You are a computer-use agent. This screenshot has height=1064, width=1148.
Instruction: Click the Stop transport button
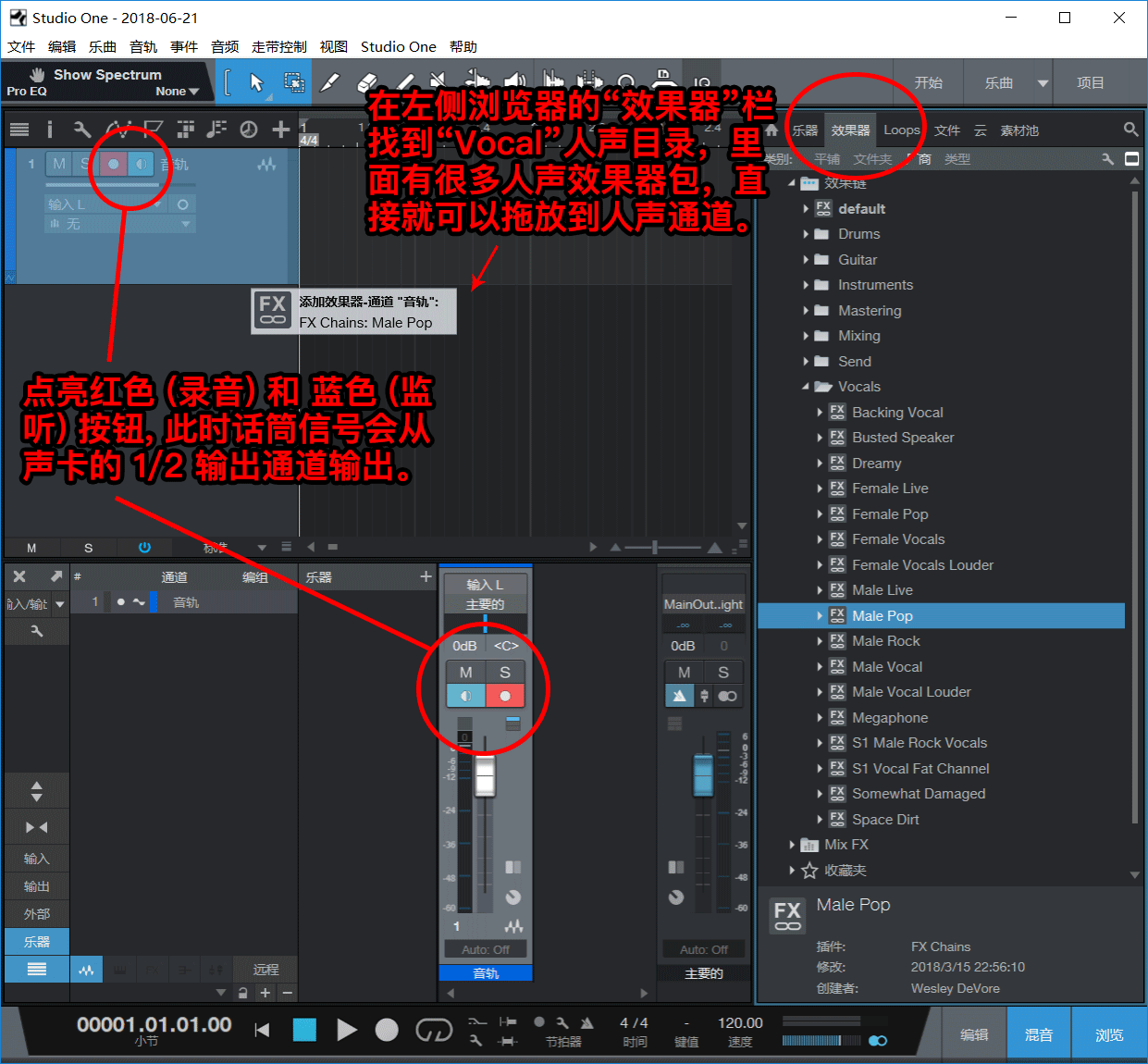[x=304, y=1030]
